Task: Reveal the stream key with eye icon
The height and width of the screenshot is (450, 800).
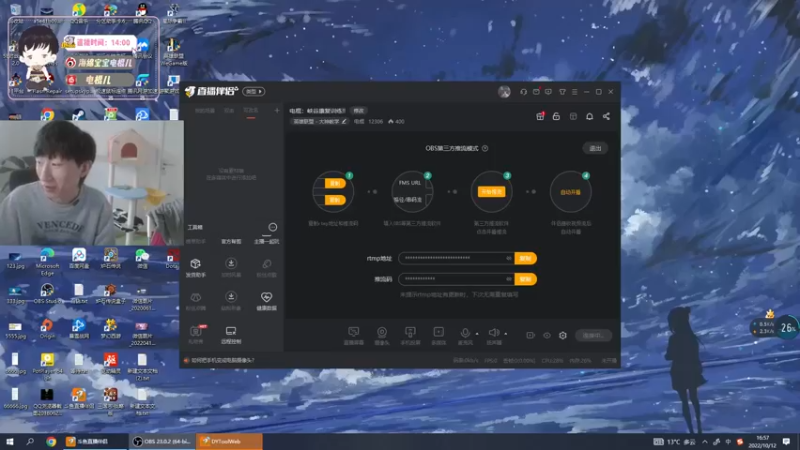Action: click(509, 279)
